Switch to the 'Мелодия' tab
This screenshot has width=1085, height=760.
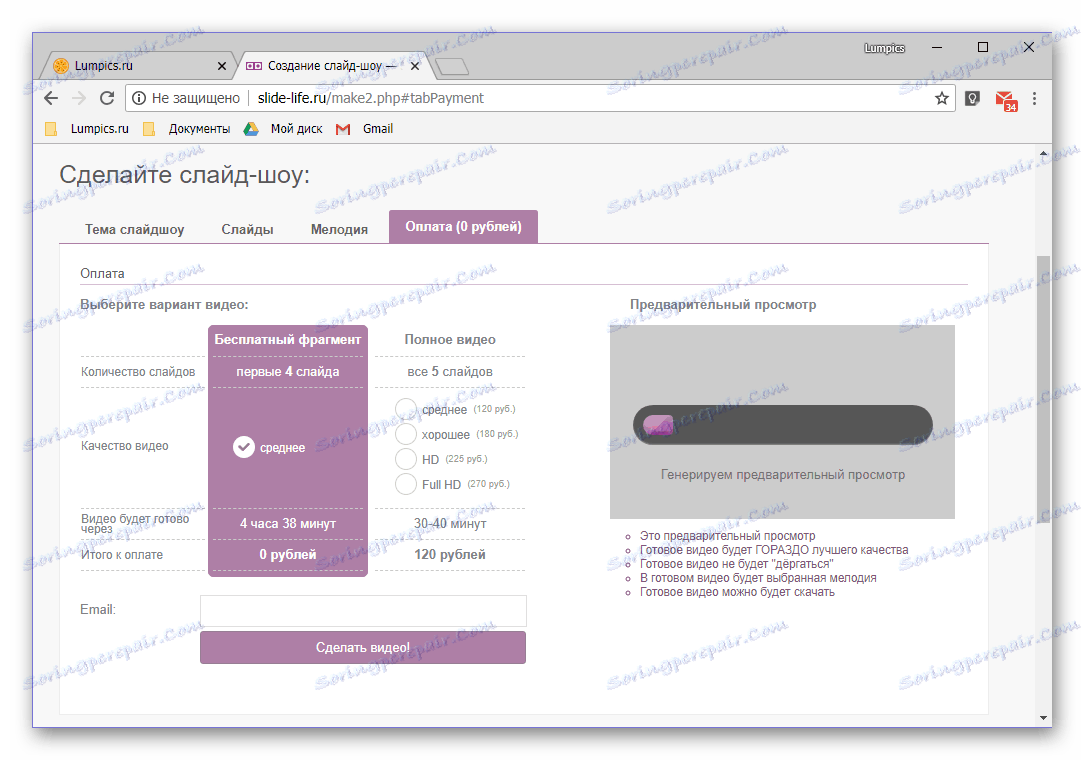pyautogui.click(x=339, y=230)
